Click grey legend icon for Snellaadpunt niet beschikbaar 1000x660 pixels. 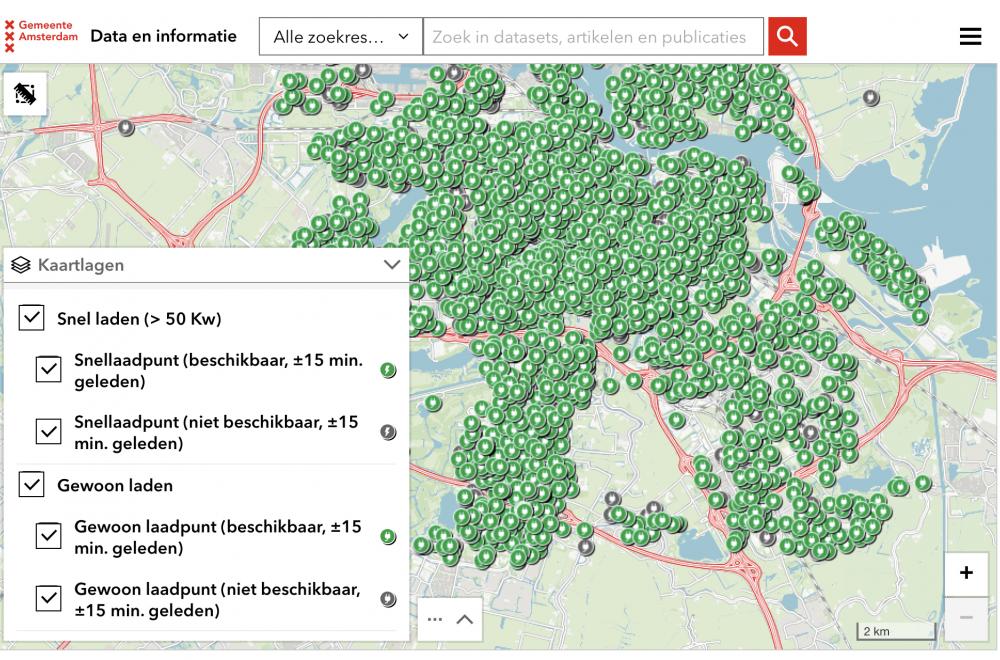tap(388, 432)
